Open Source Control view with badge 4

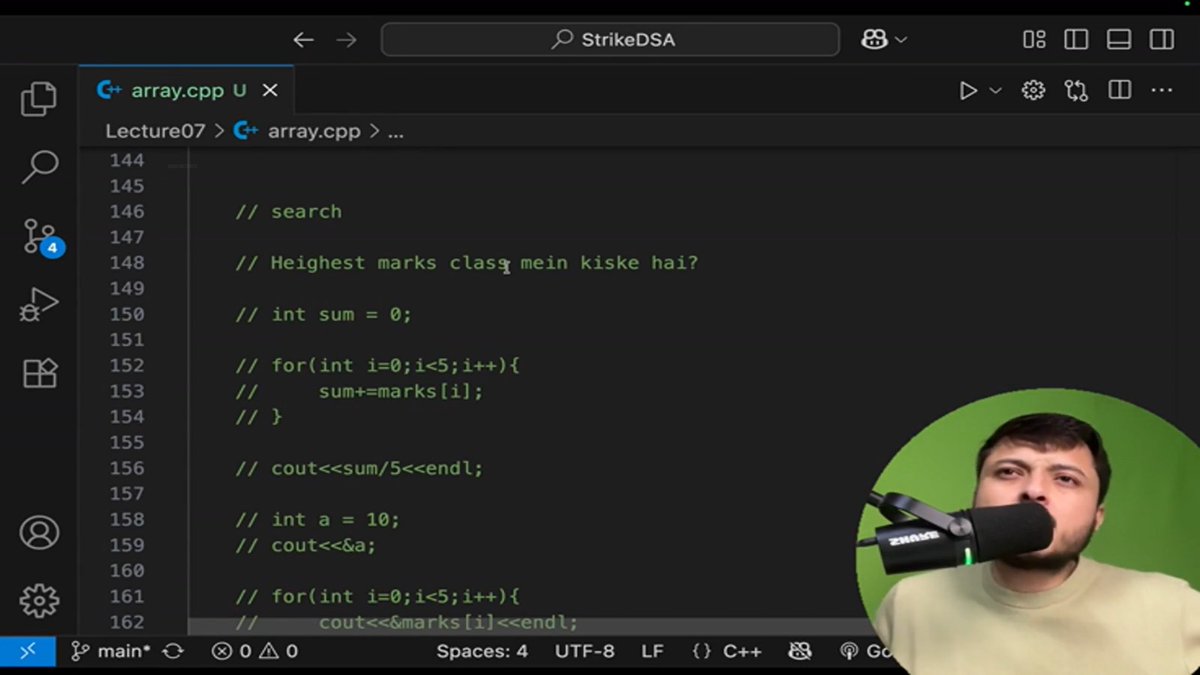tap(41, 237)
